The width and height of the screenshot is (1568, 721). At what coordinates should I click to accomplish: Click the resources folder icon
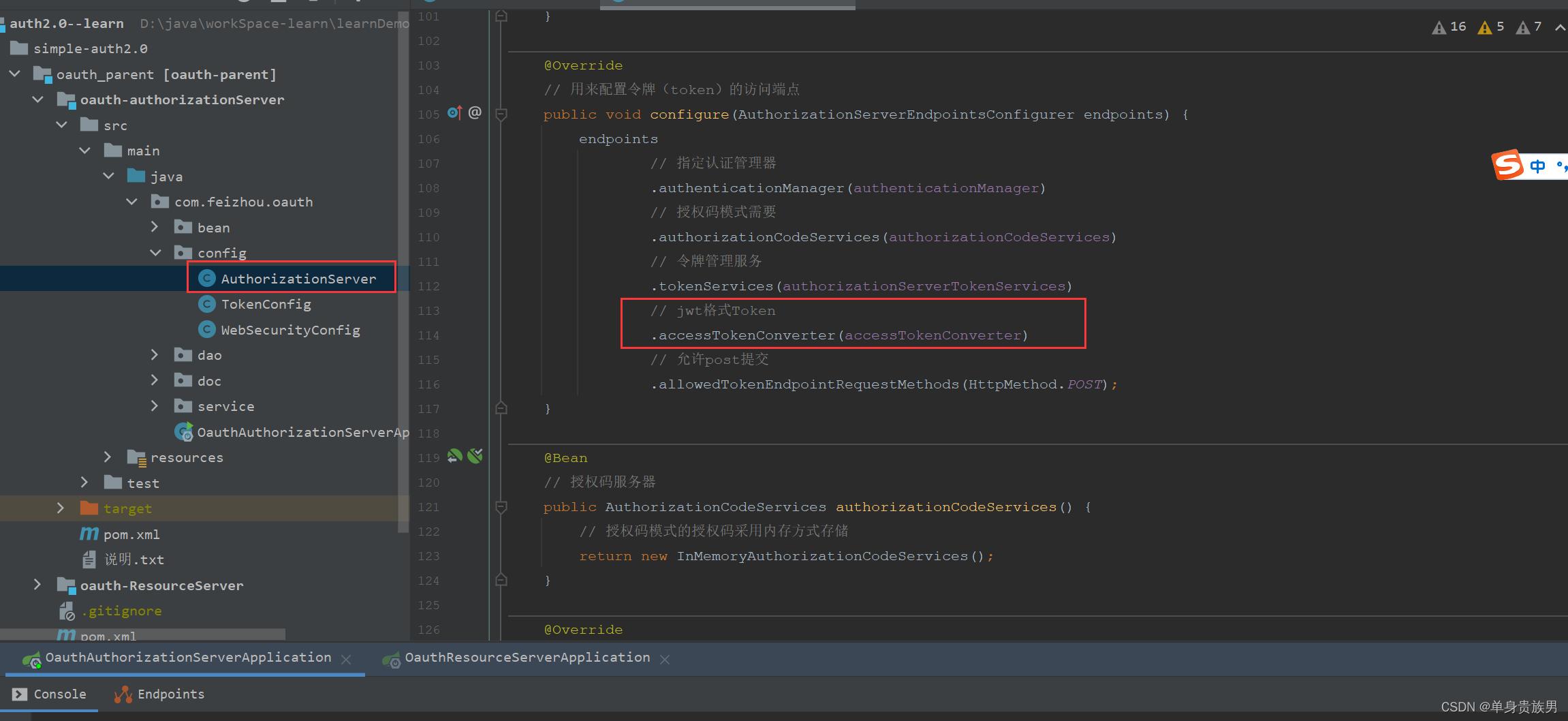click(x=137, y=457)
